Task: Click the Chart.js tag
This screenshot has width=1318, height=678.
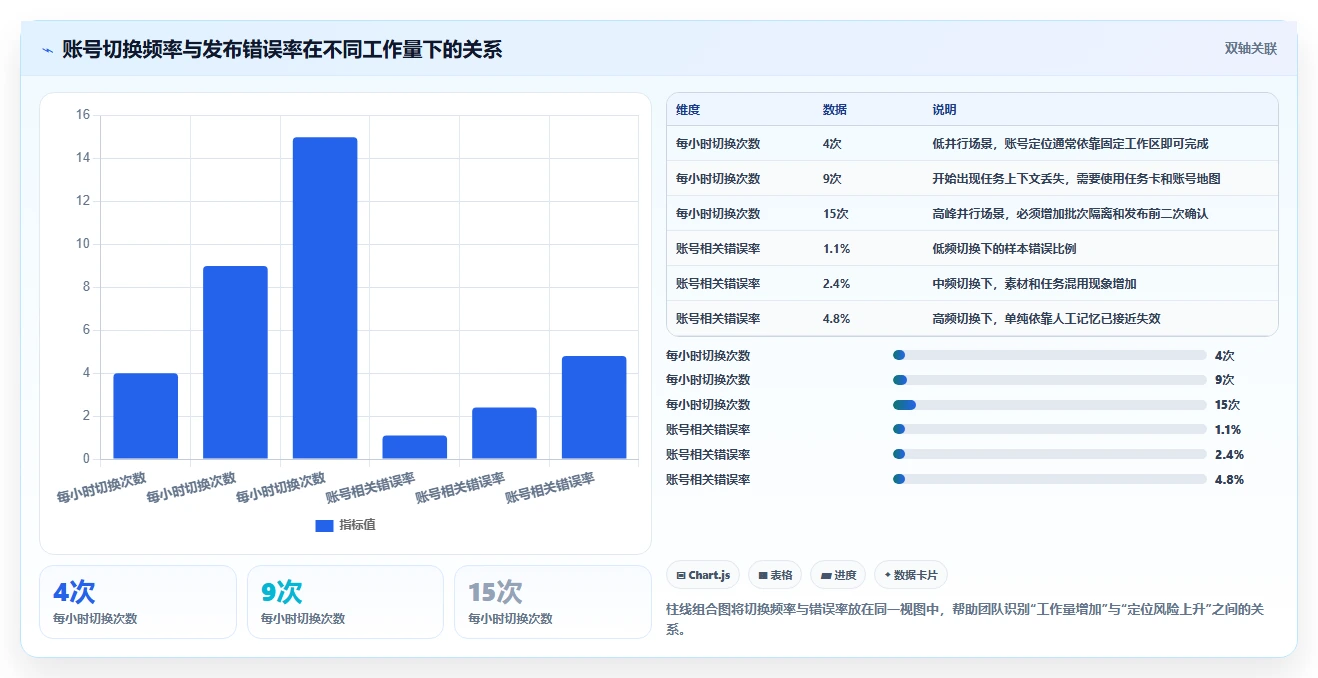Action: point(703,575)
